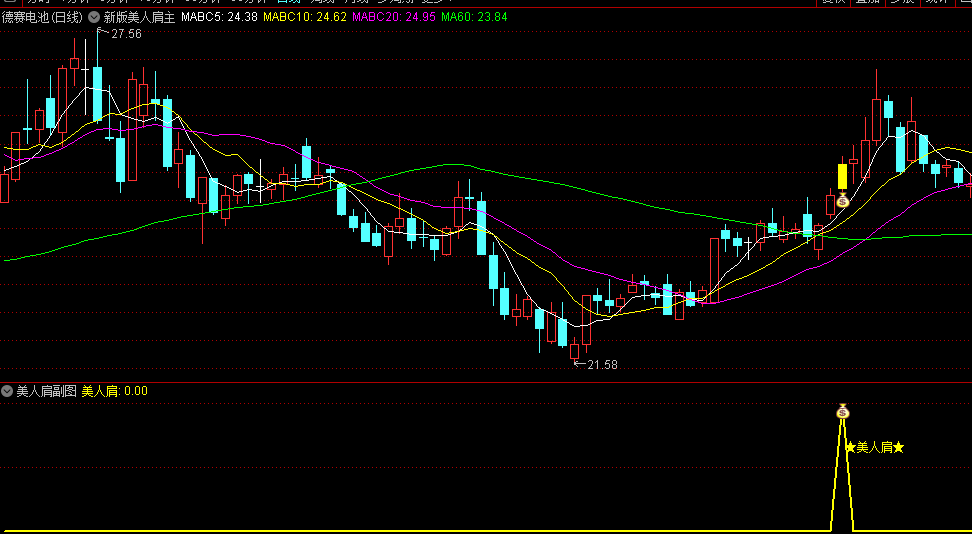Image resolution: width=972 pixels, height=534 pixels.
Task: Select the red candle above the 21.58 marker
Action: click(575, 351)
